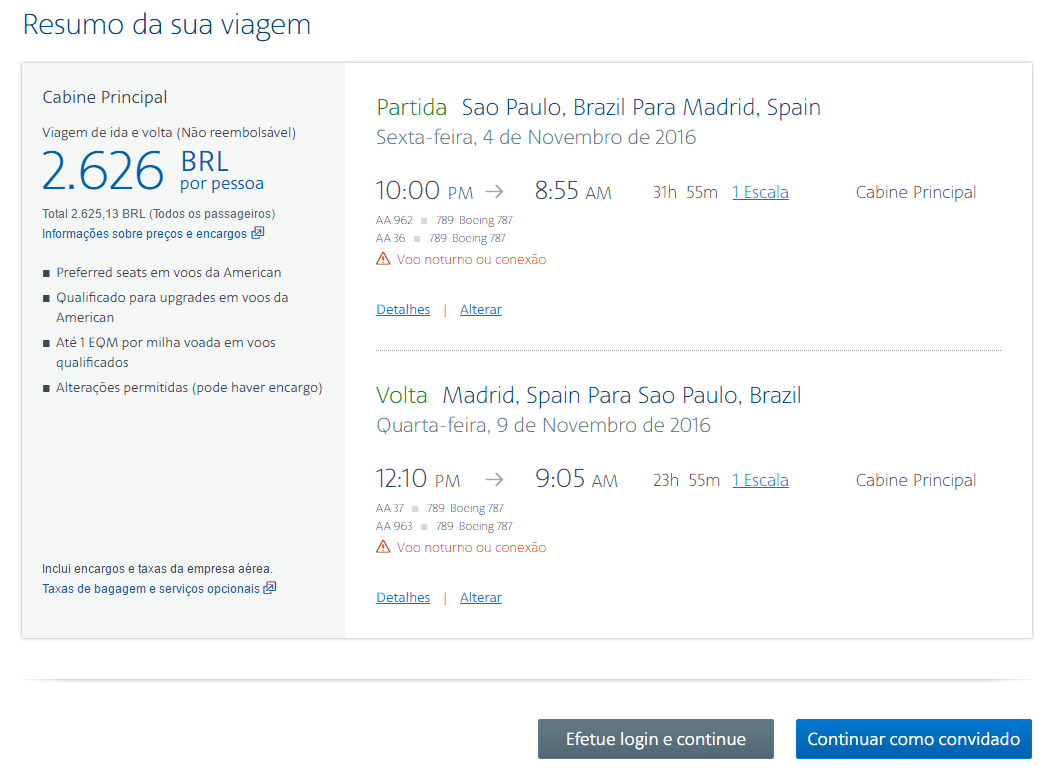This screenshot has height=775, width=1052.
Task: Select Alterar for the return flight
Action: [480, 597]
